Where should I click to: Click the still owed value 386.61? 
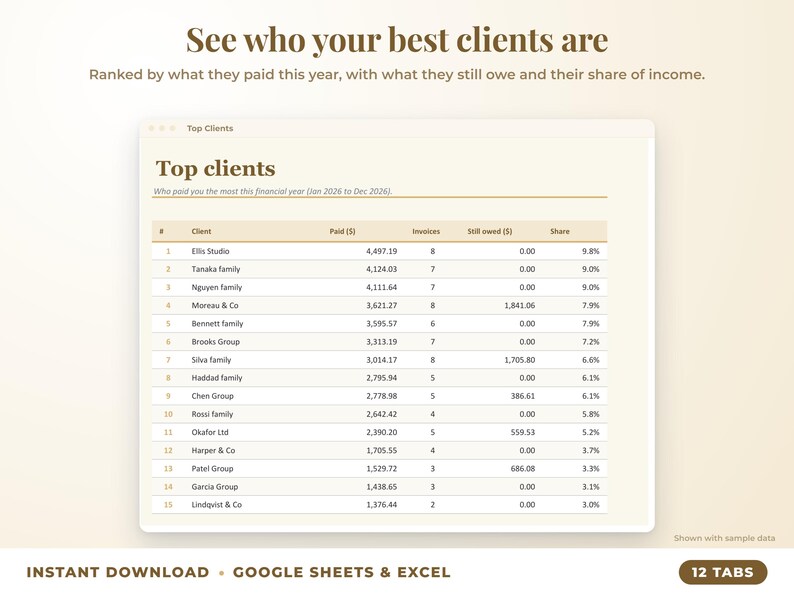click(523, 396)
